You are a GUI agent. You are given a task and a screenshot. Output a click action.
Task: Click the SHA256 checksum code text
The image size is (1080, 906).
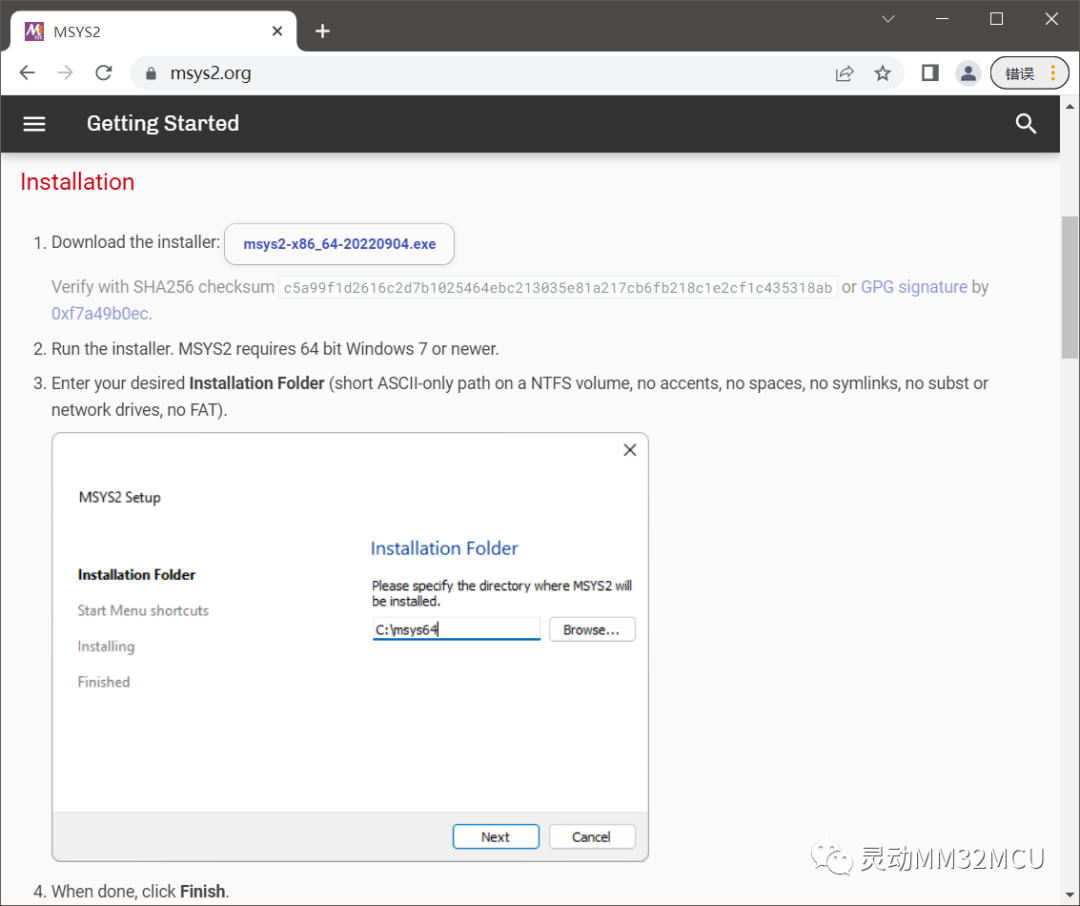pos(557,288)
